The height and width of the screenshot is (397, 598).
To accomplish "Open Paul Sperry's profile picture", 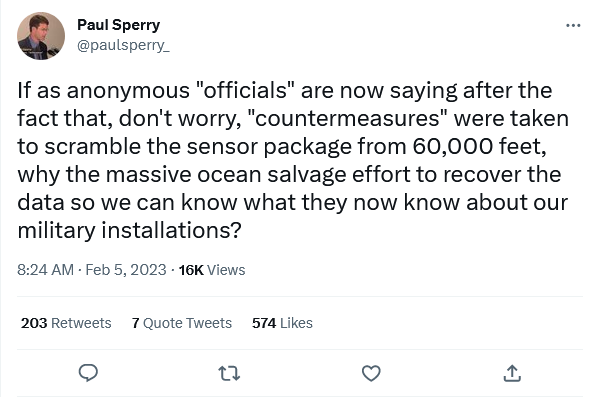I will pos(41,36).
